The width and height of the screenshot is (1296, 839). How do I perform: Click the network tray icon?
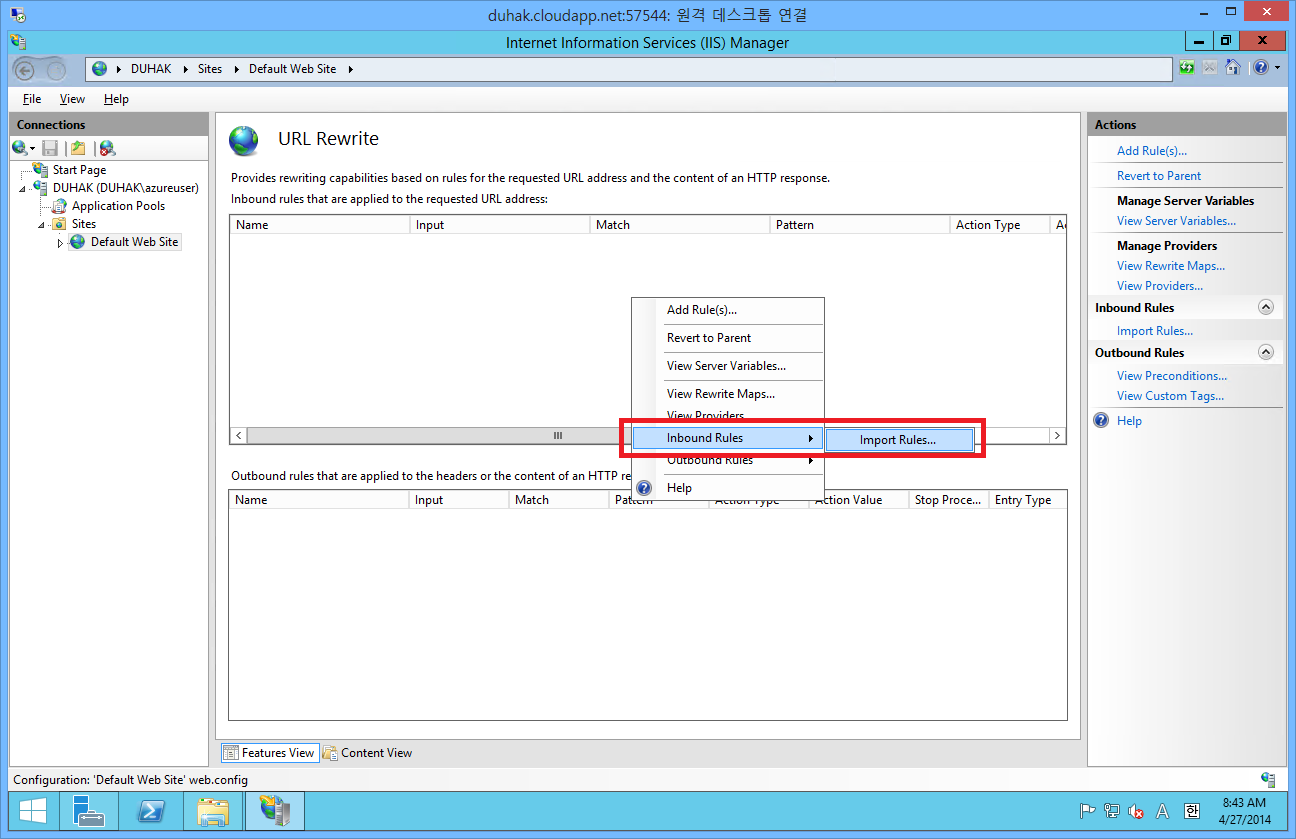coord(1112,811)
